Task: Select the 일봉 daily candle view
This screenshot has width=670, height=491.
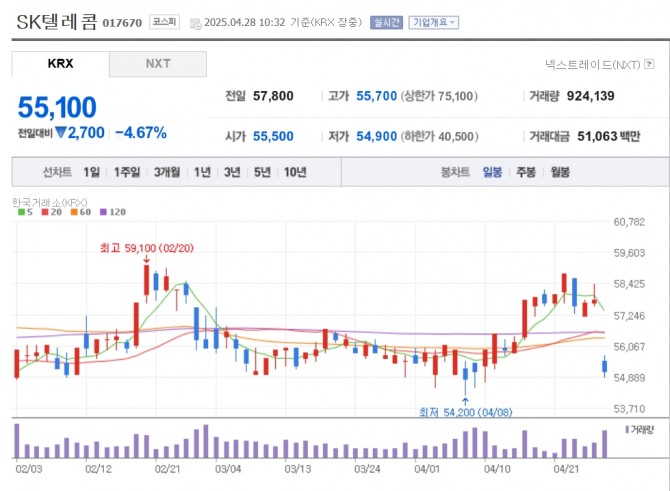Action: [493, 172]
